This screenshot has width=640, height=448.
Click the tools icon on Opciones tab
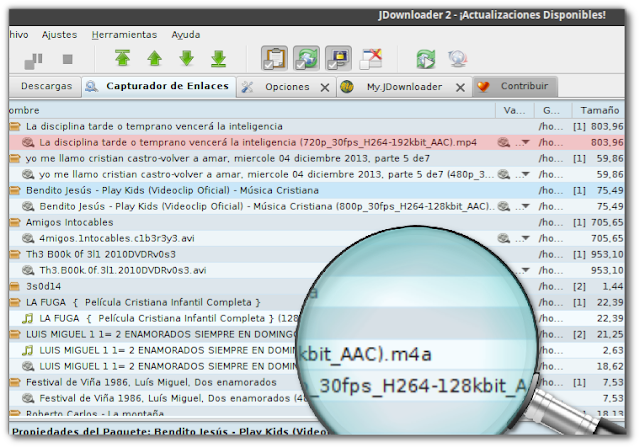[x=247, y=86]
